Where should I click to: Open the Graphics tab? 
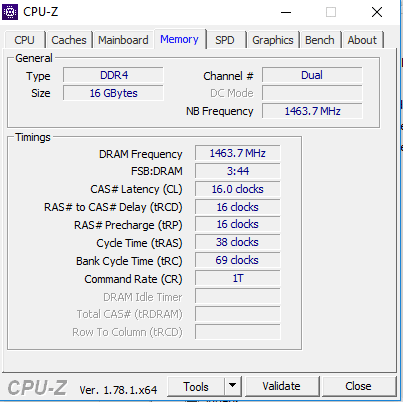point(273,40)
